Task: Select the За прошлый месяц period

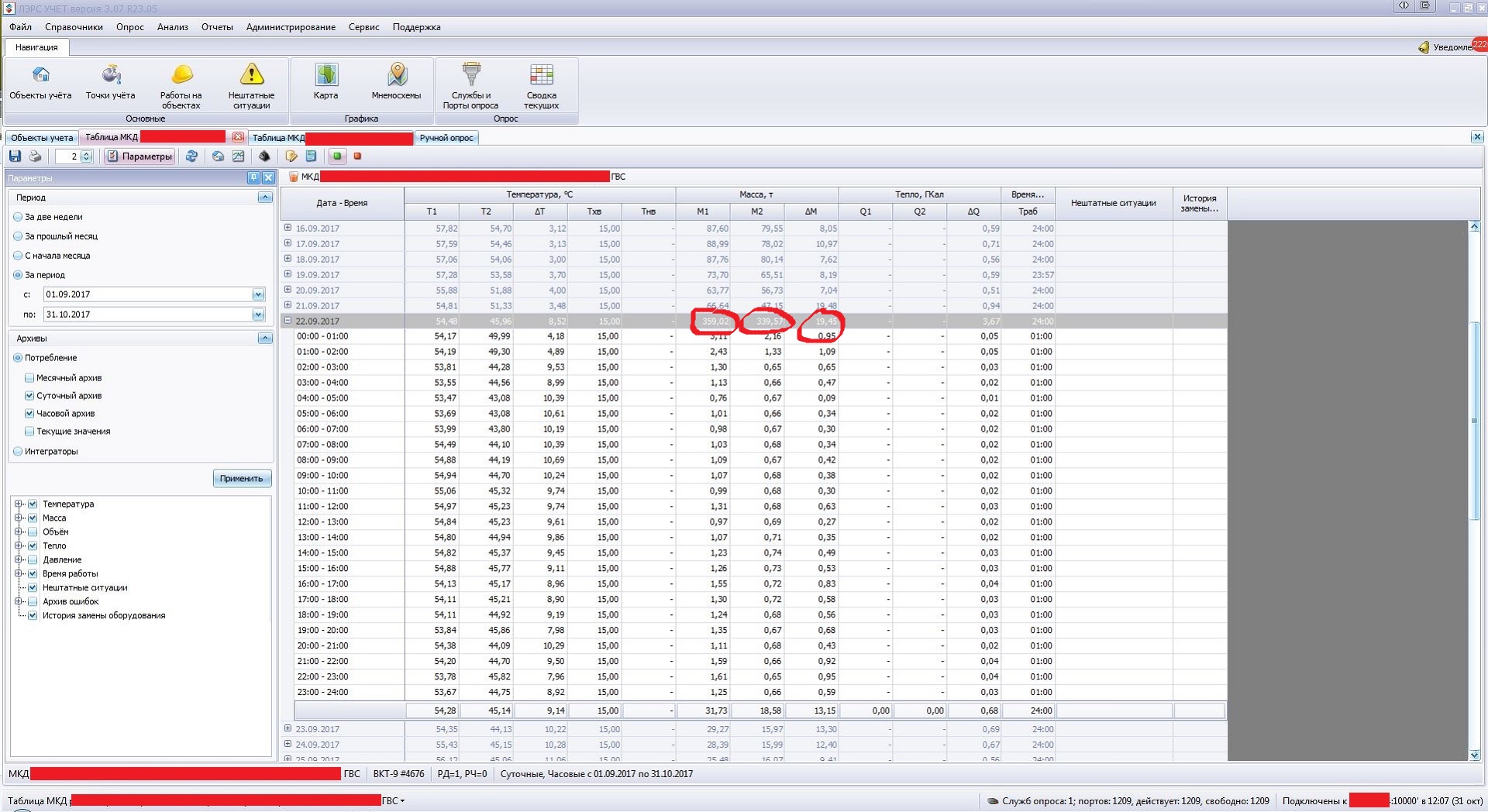Action: (x=55, y=236)
